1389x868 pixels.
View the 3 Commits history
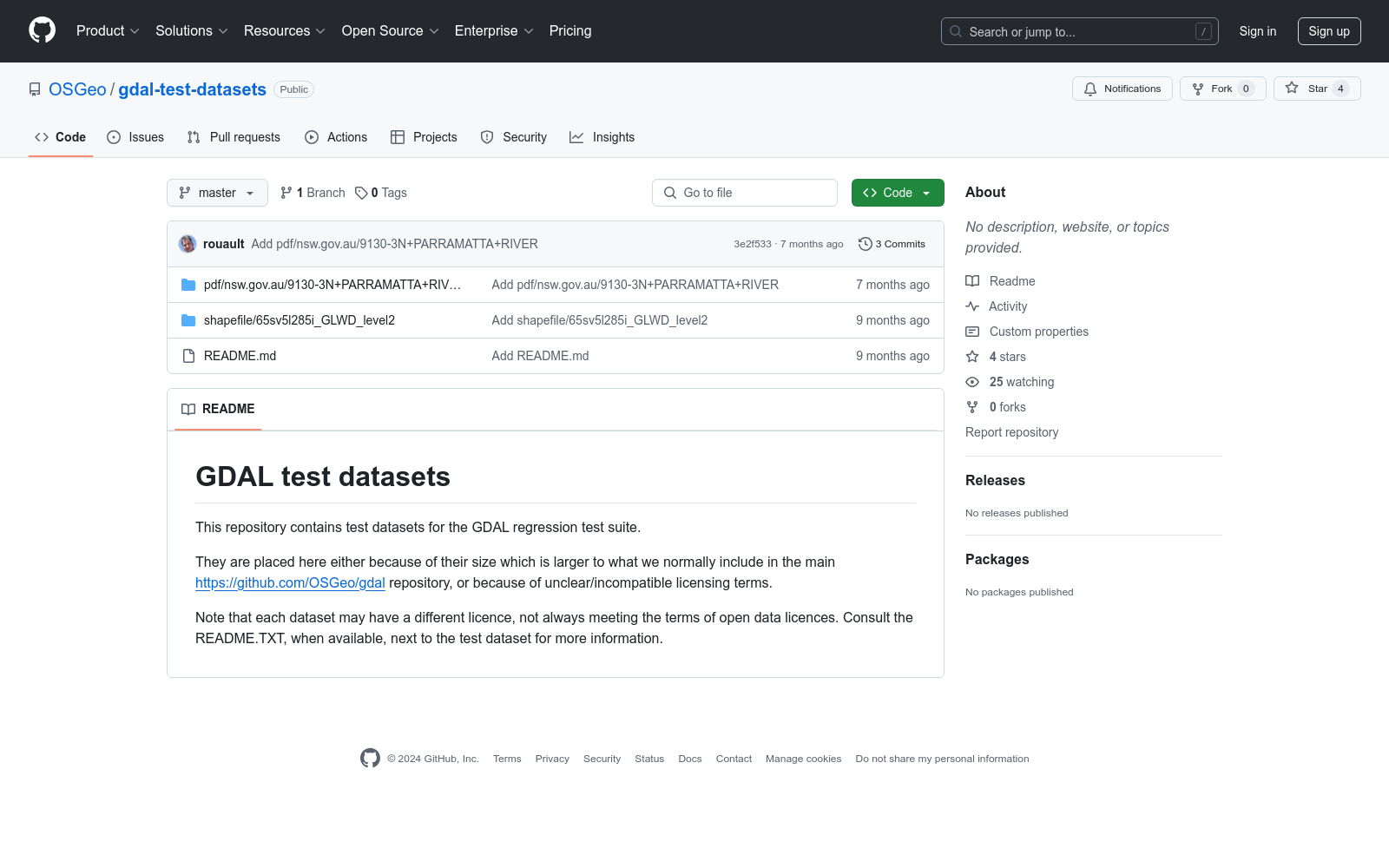point(892,244)
